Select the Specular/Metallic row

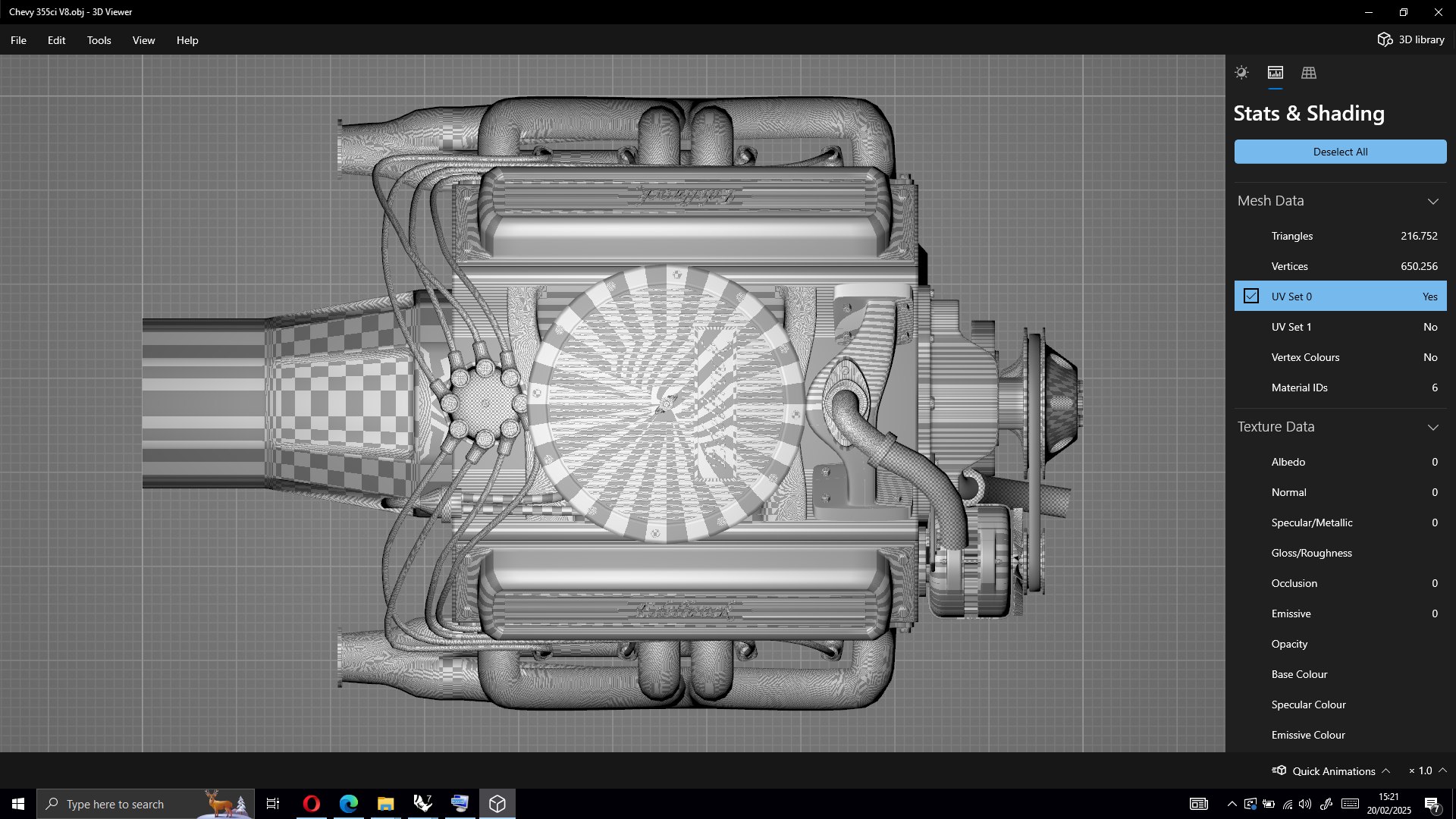click(x=1340, y=522)
